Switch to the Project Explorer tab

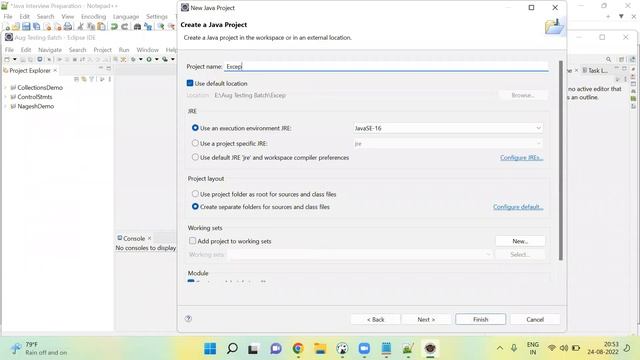tap(30, 71)
